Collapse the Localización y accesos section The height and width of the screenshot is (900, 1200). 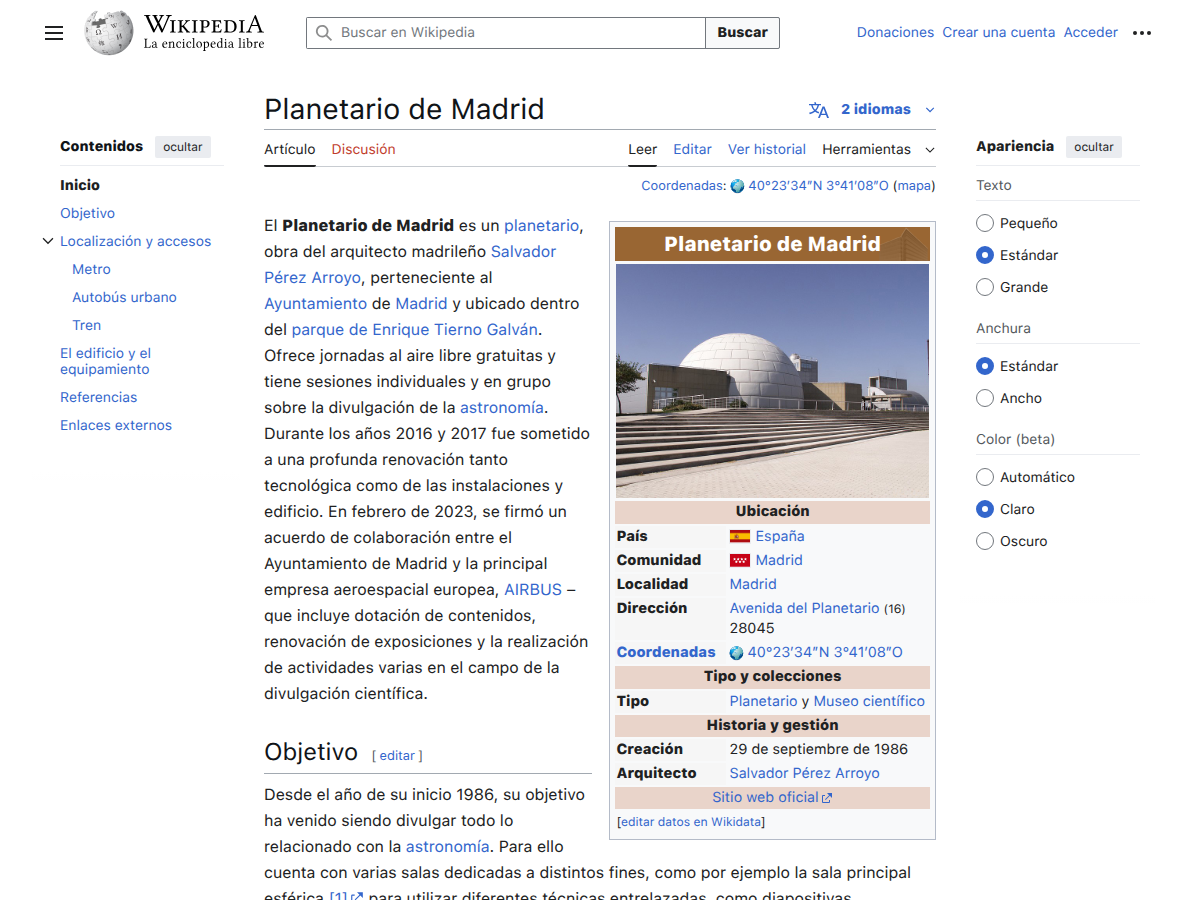click(48, 241)
